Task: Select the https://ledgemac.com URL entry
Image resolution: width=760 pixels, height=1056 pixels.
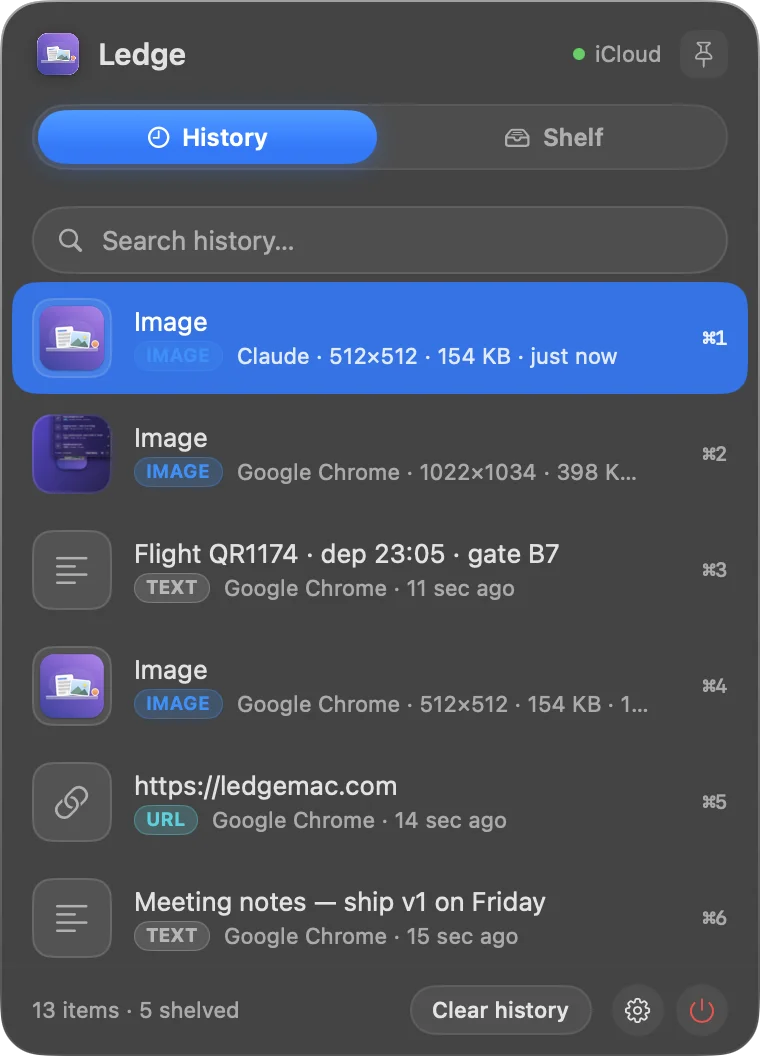Action: coord(380,801)
